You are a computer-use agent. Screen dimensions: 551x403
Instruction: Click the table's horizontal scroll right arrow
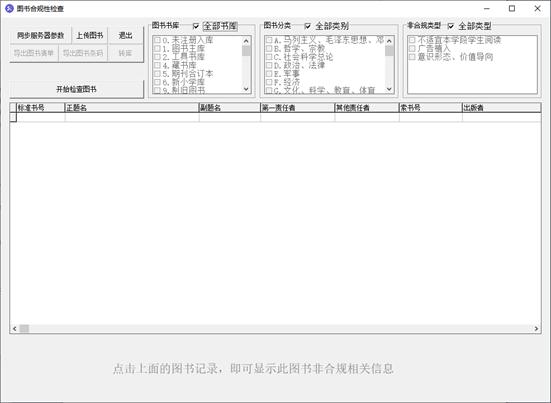click(x=536, y=329)
